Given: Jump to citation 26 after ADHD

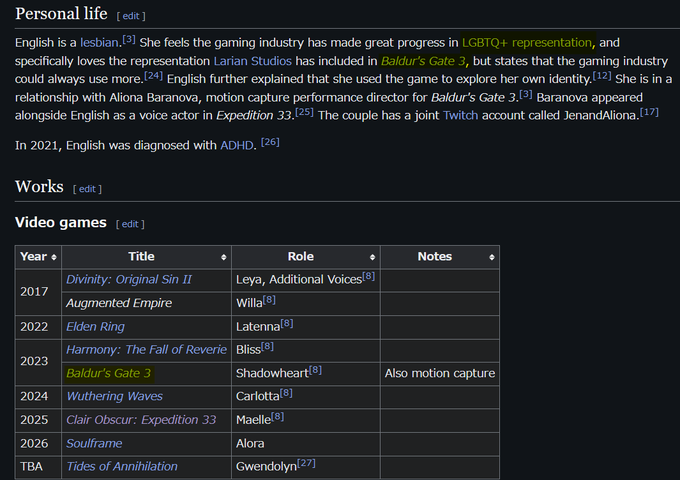Looking at the screenshot, I should click(x=270, y=142).
